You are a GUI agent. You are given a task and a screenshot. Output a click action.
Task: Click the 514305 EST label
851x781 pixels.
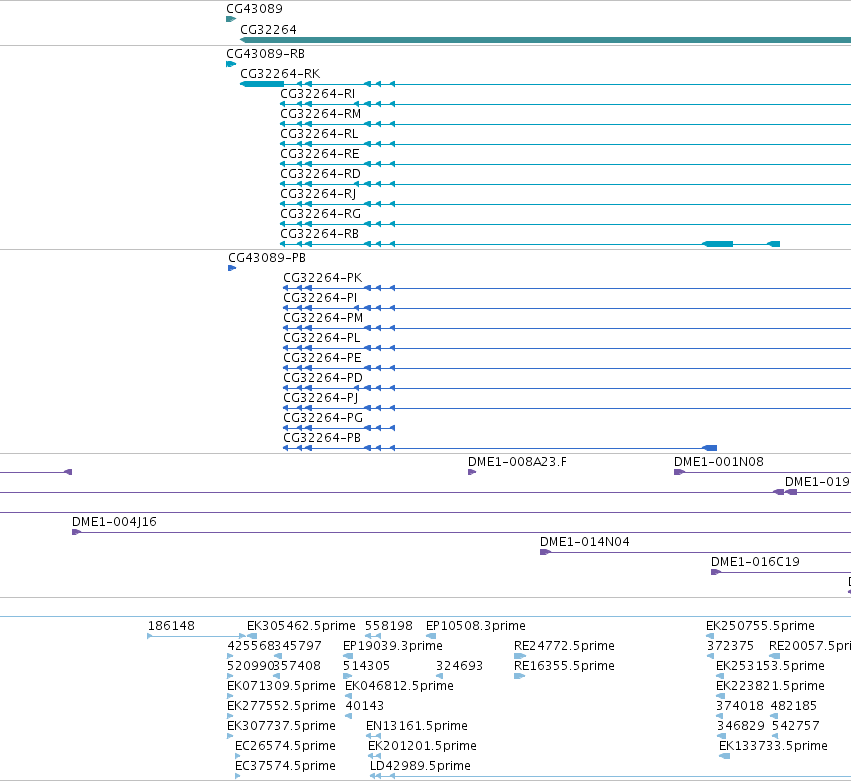(366, 666)
